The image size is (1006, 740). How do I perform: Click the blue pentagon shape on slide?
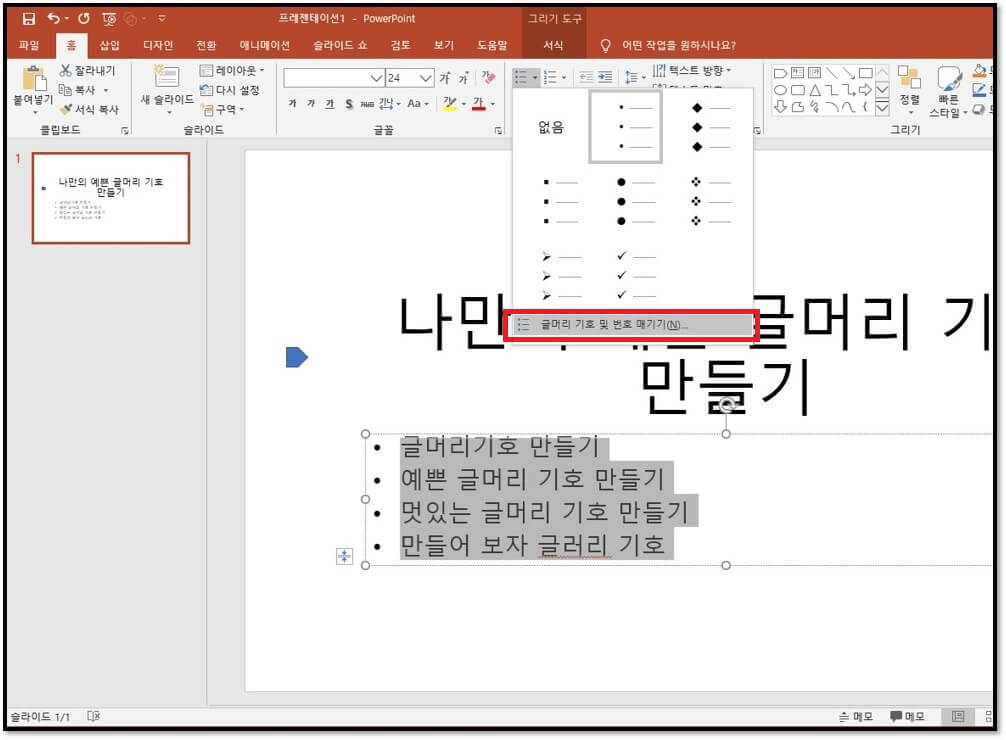pos(296,357)
